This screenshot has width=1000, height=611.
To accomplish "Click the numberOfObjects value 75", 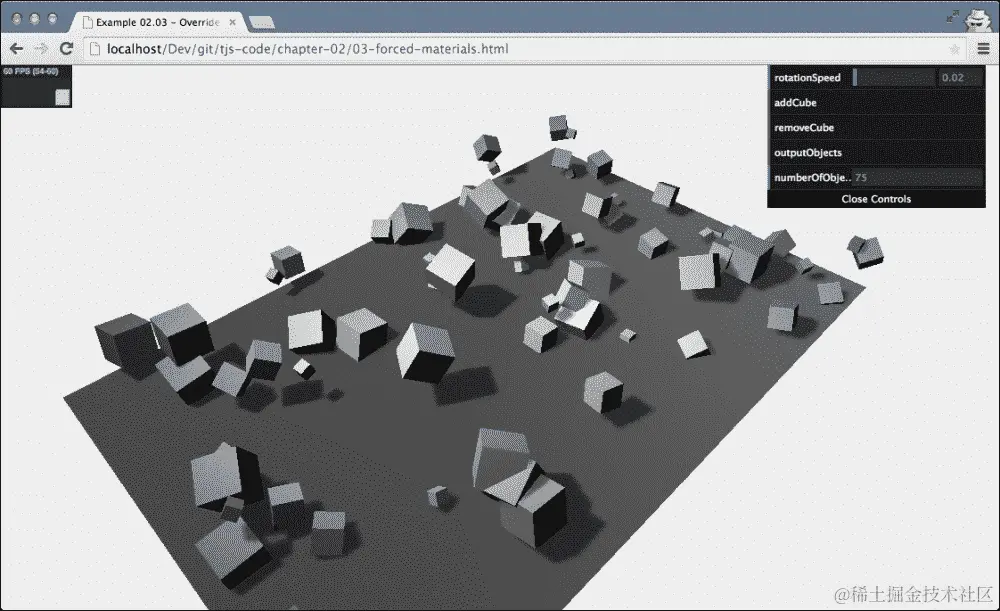I will pos(917,177).
